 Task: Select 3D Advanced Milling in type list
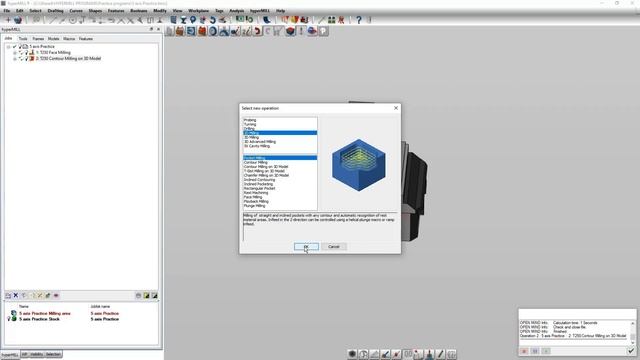260,142
